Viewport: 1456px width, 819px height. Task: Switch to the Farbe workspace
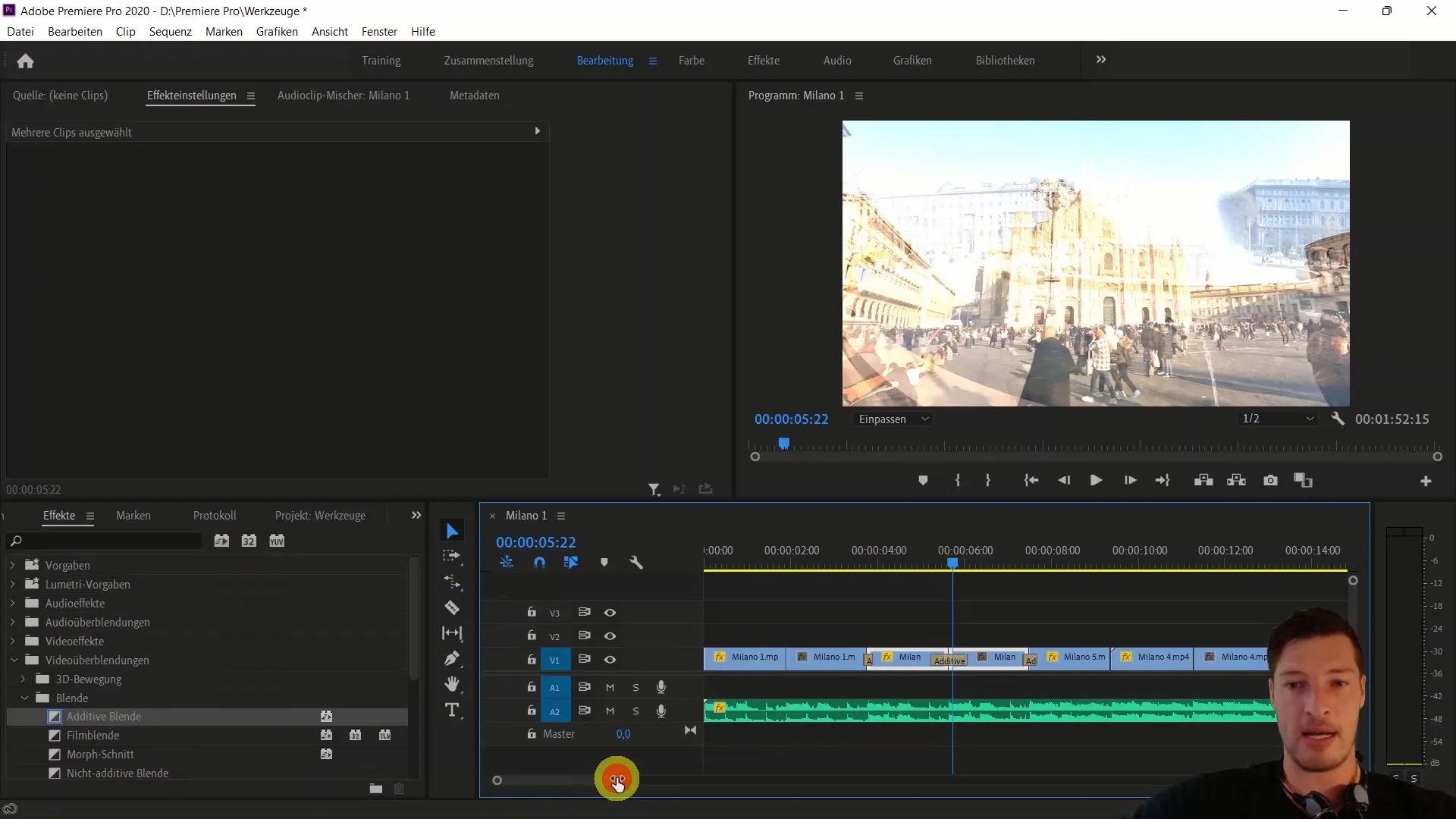[691, 61]
